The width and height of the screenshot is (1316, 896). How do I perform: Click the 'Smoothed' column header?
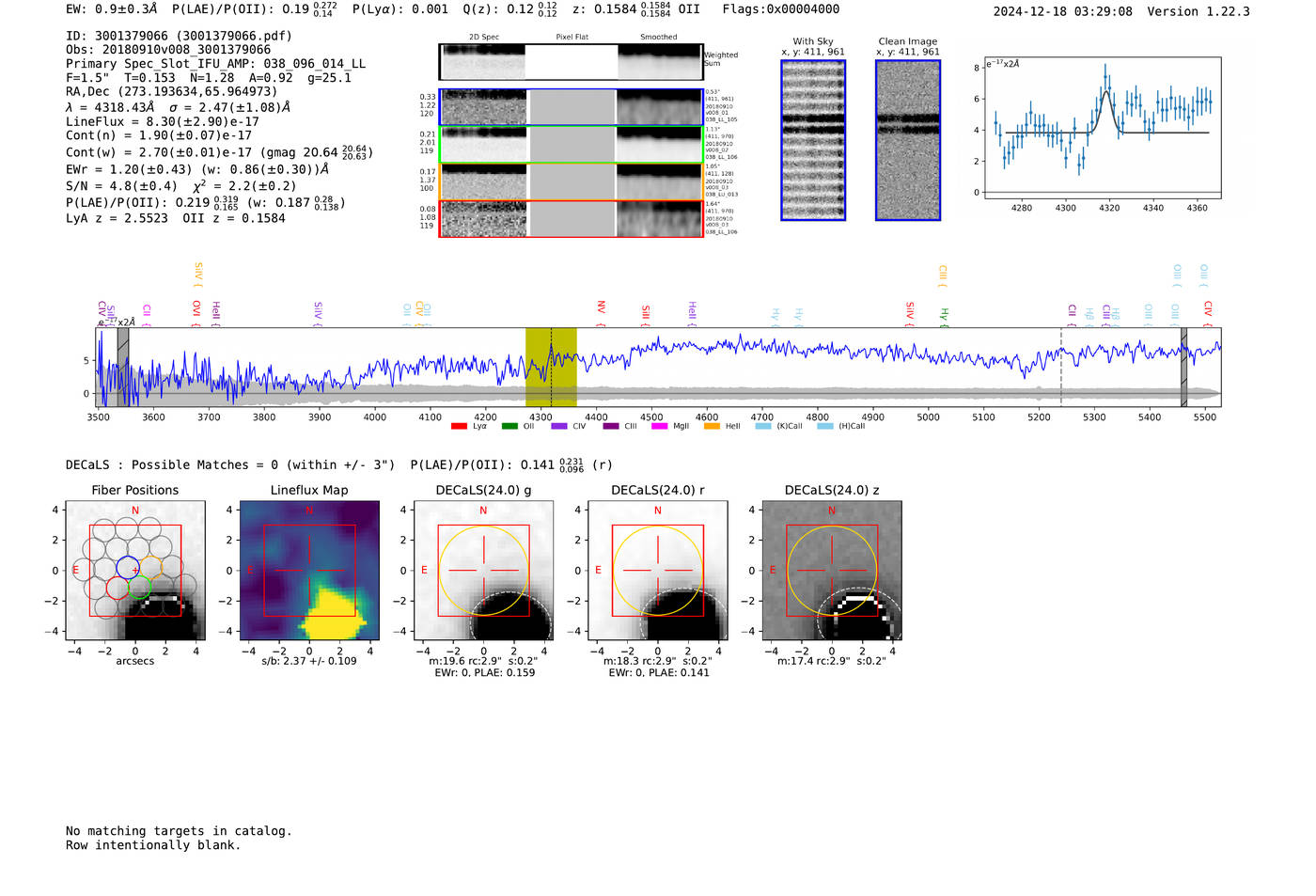(659, 38)
